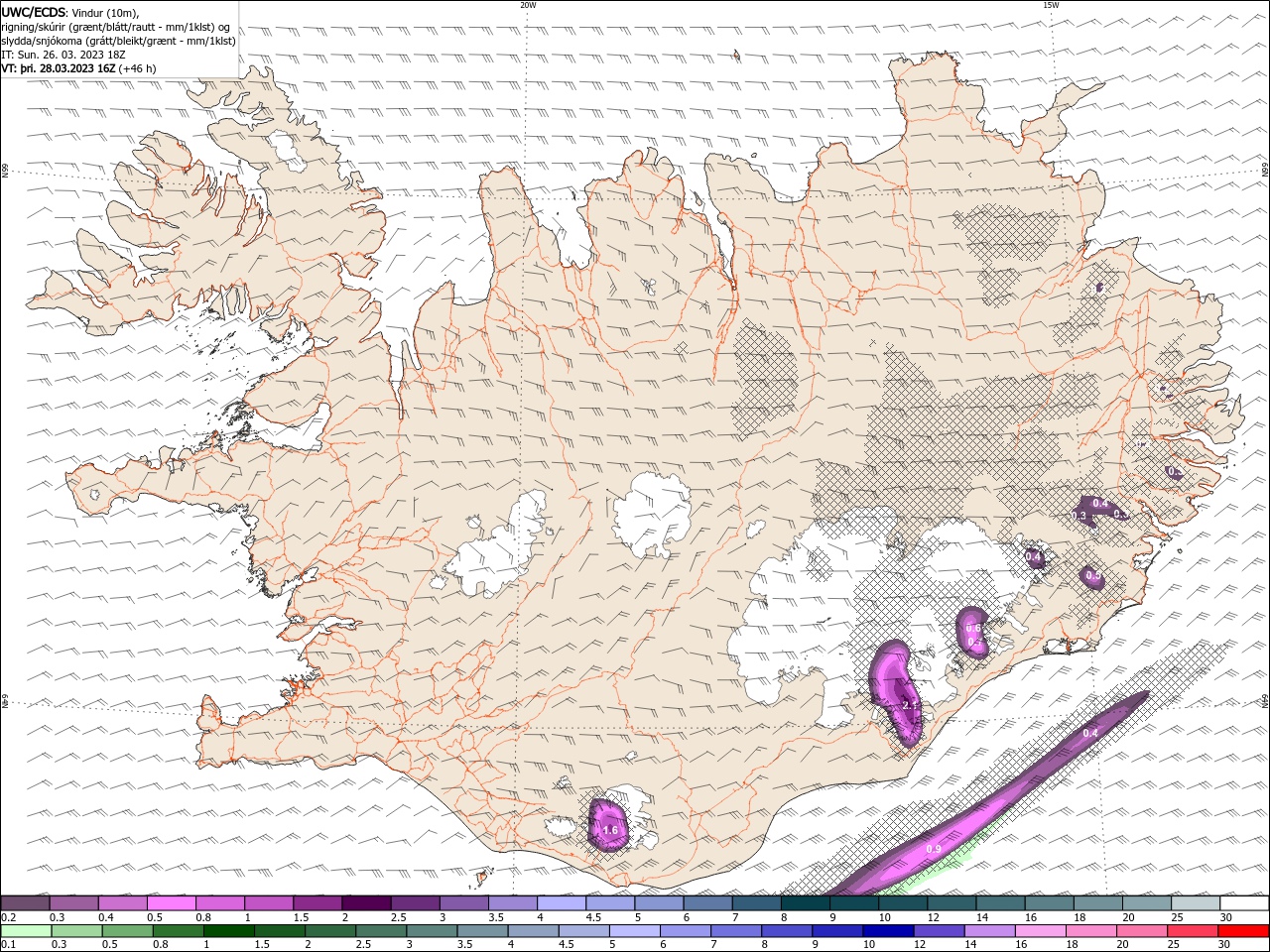Screen dimensions: 1270x952
Task: Click the 'rigning/skúrir' legend description line
Action: (x=116, y=27)
